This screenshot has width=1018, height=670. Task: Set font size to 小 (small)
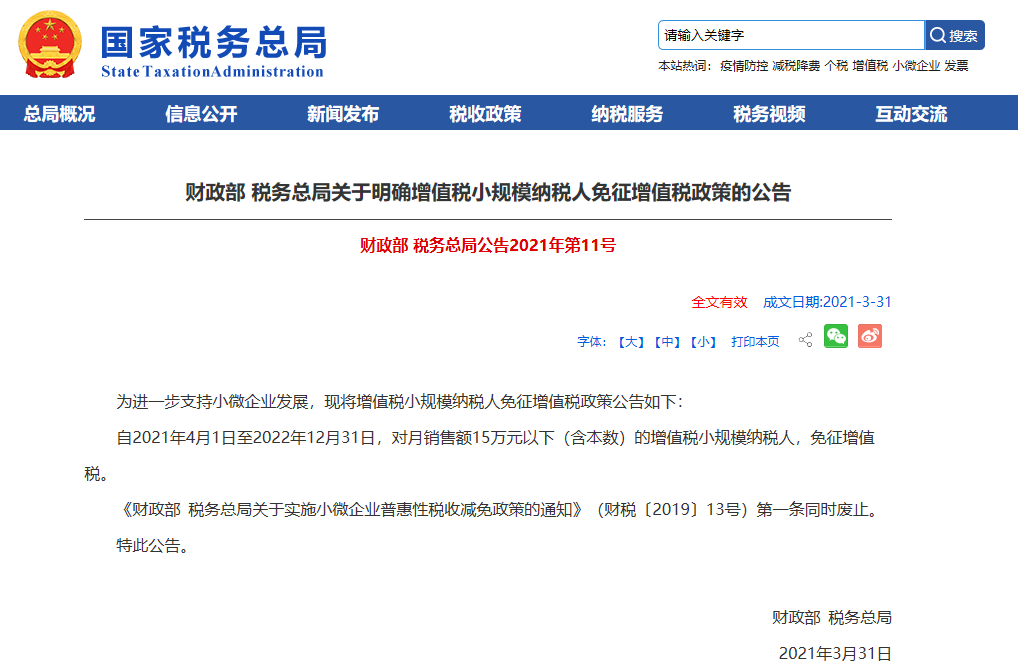pos(703,342)
